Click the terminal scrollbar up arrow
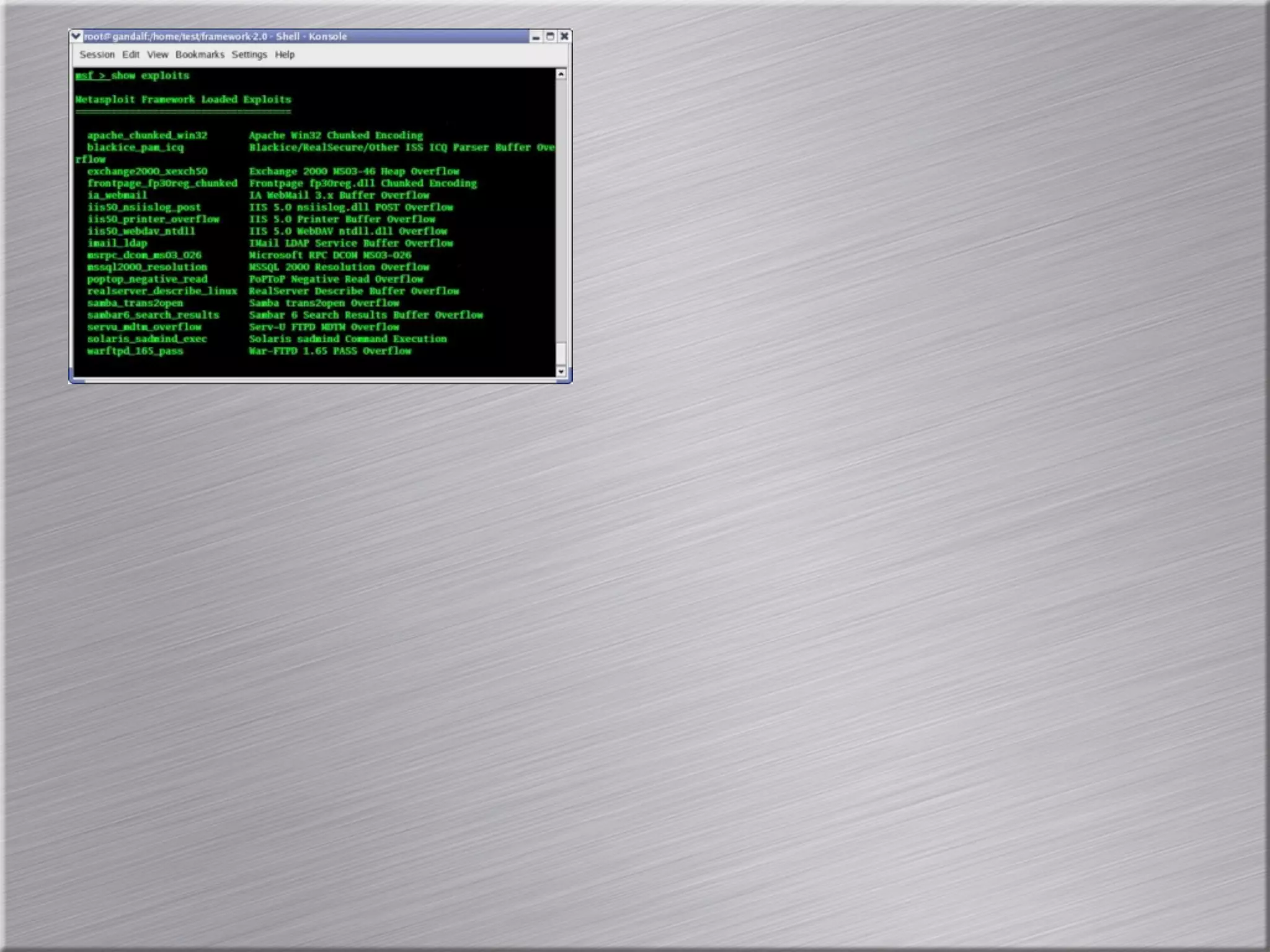Image resolution: width=1270 pixels, height=952 pixels. [561, 74]
